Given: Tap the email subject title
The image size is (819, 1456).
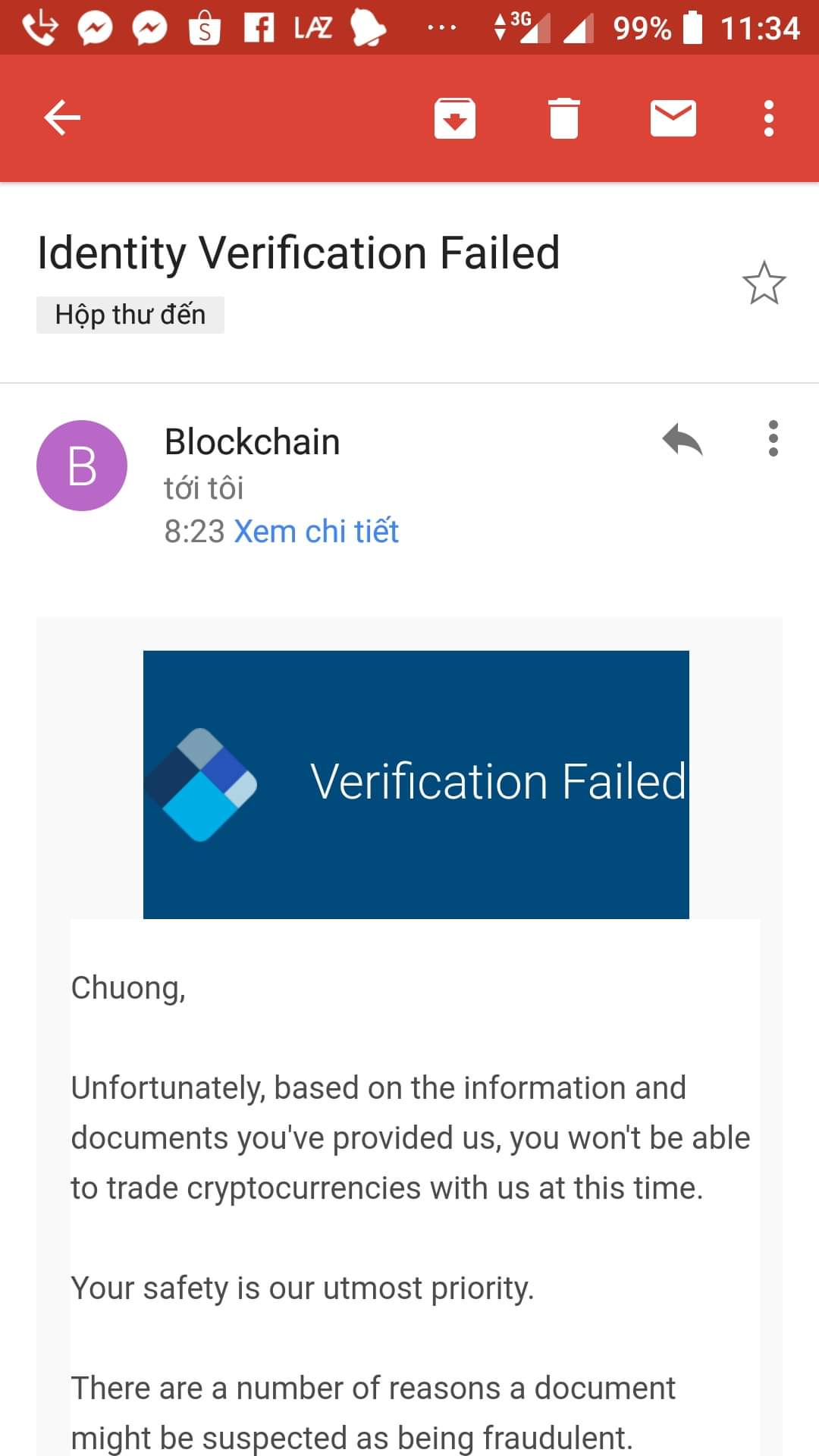Looking at the screenshot, I should point(299,253).
